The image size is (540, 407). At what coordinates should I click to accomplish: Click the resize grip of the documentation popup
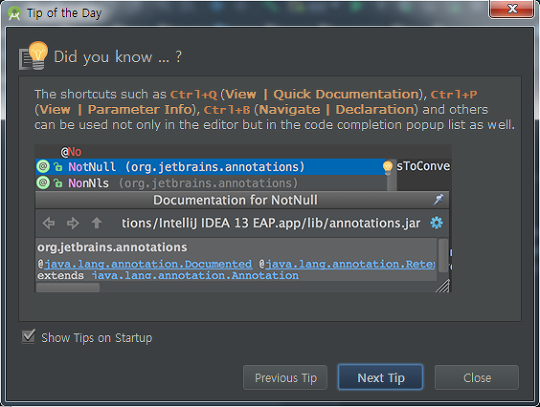443,286
